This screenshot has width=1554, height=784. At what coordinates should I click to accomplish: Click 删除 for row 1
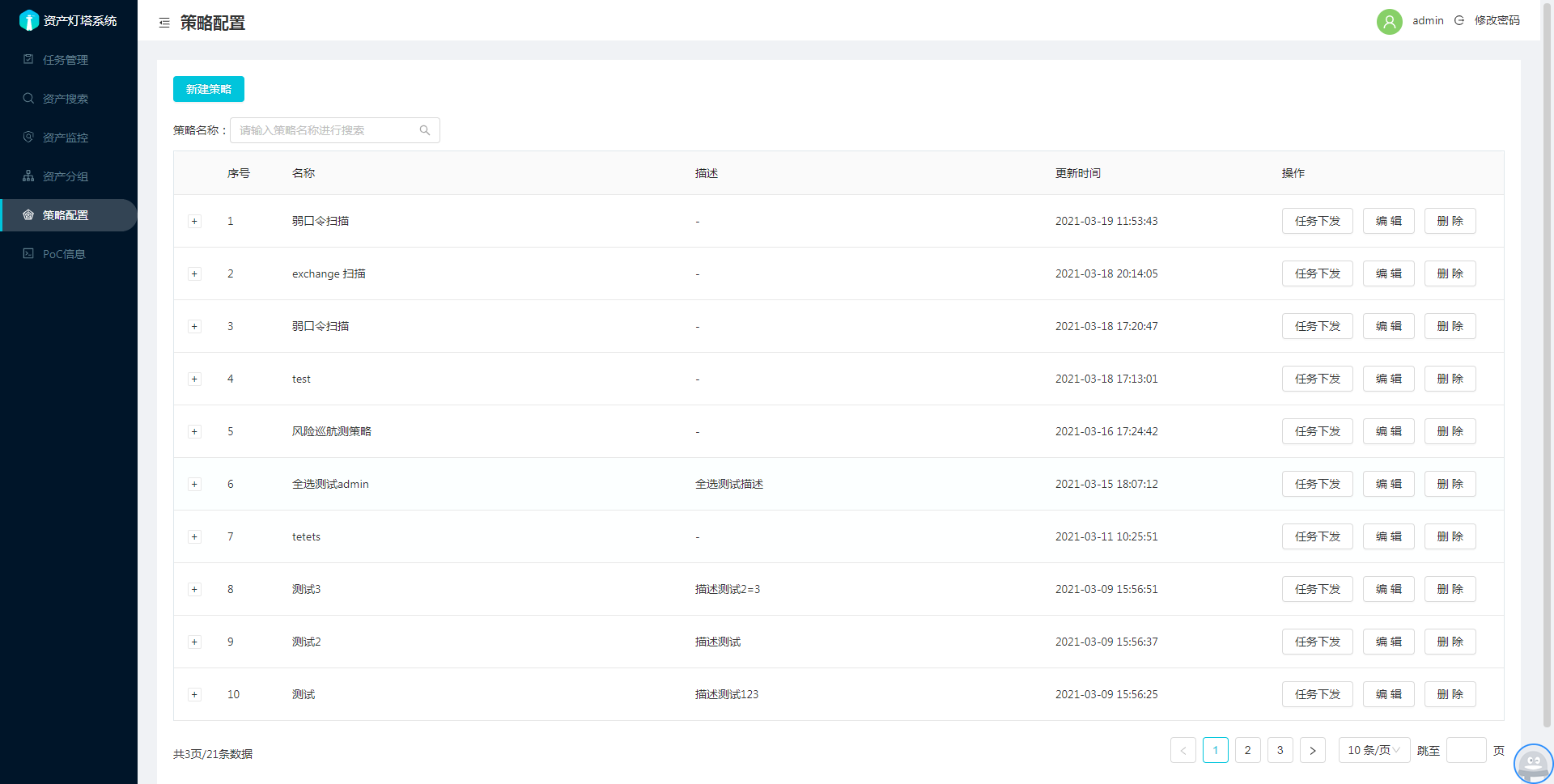coord(1450,221)
